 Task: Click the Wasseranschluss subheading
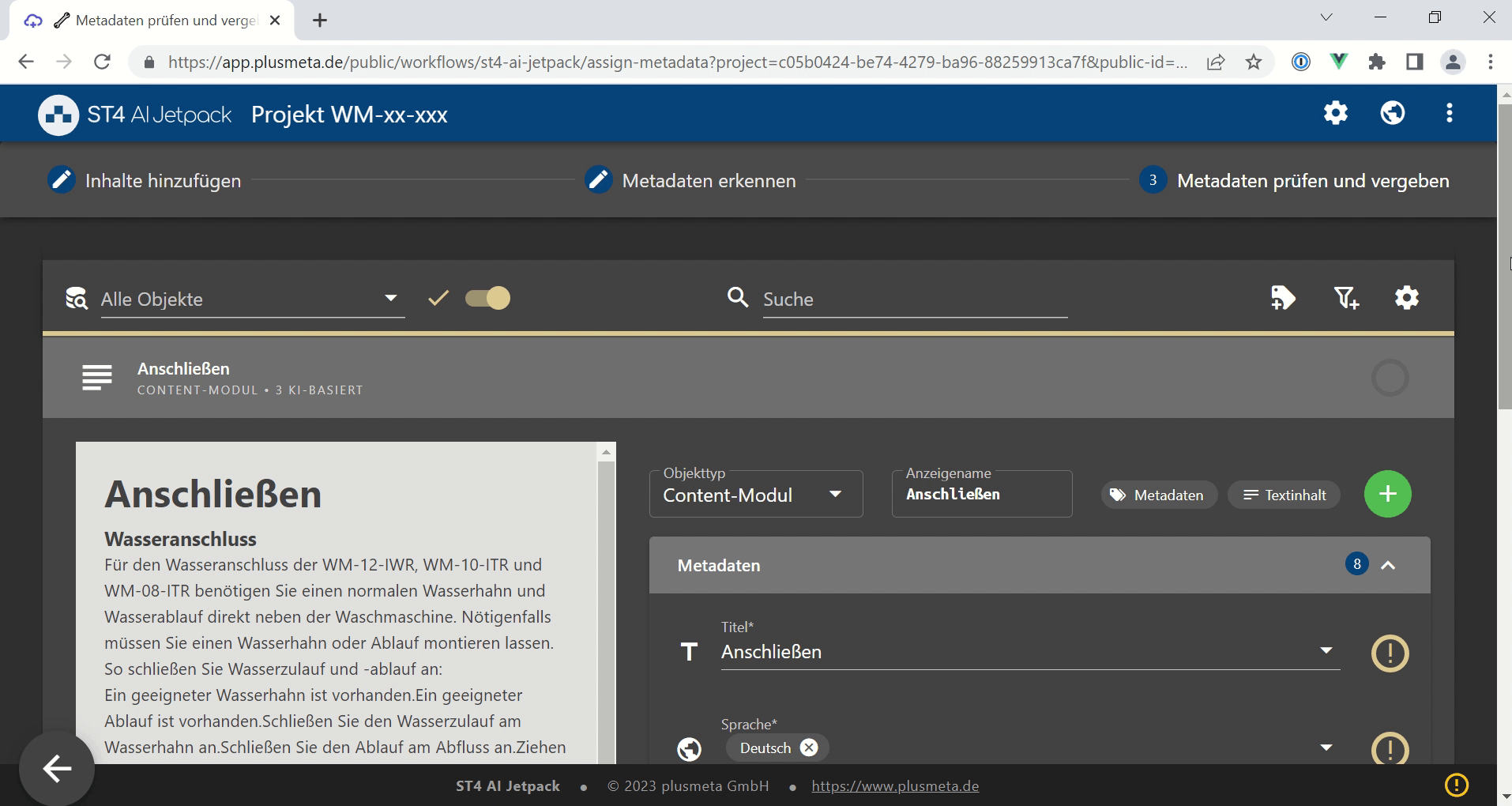tap(180, 539)
